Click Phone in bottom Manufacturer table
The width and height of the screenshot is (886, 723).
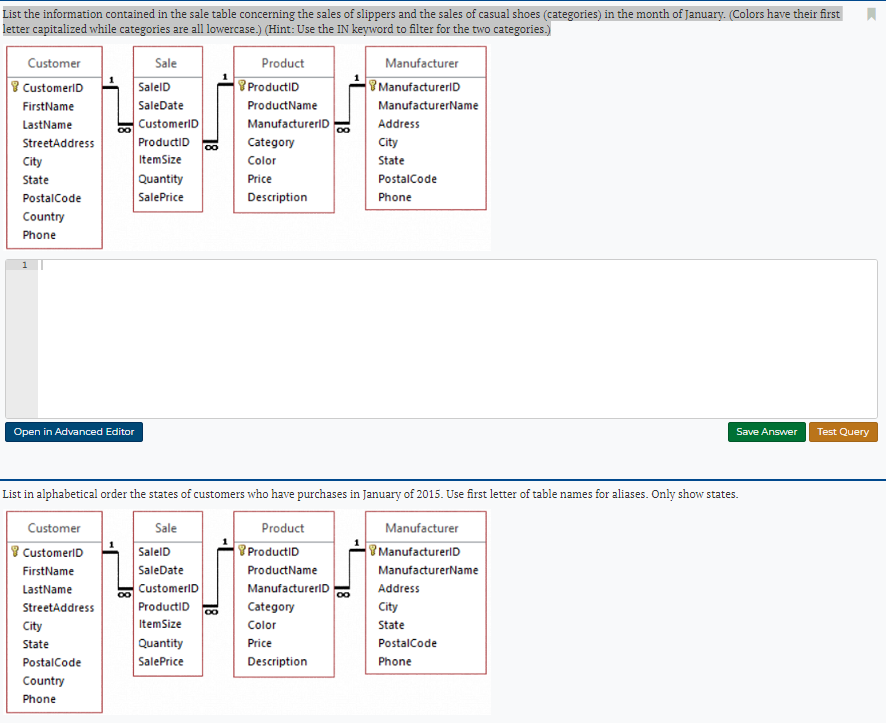(394, 661)
